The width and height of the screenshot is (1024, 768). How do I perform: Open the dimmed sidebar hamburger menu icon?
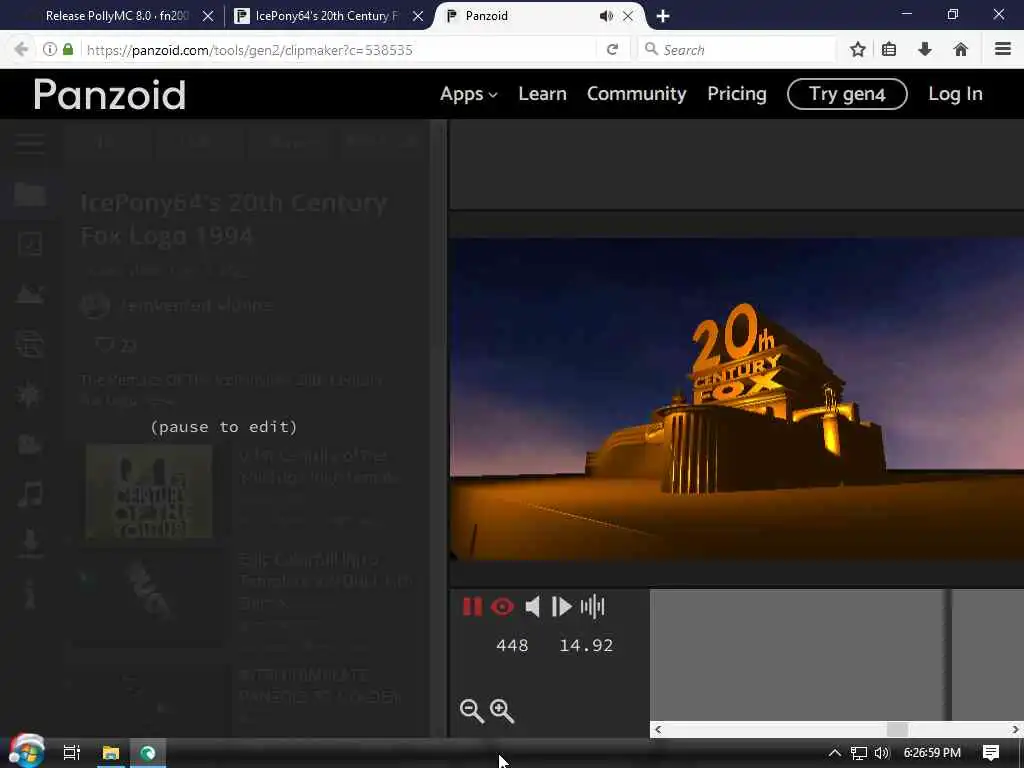point(30,143)
